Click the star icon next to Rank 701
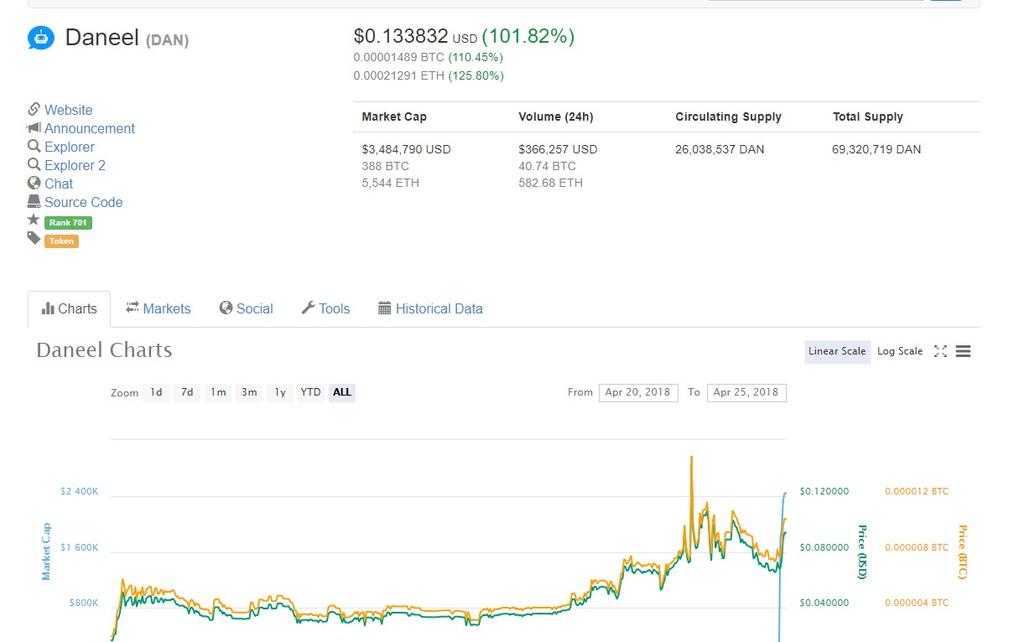This screenshot has height=642, width=1024. click(x=33, y=220)
